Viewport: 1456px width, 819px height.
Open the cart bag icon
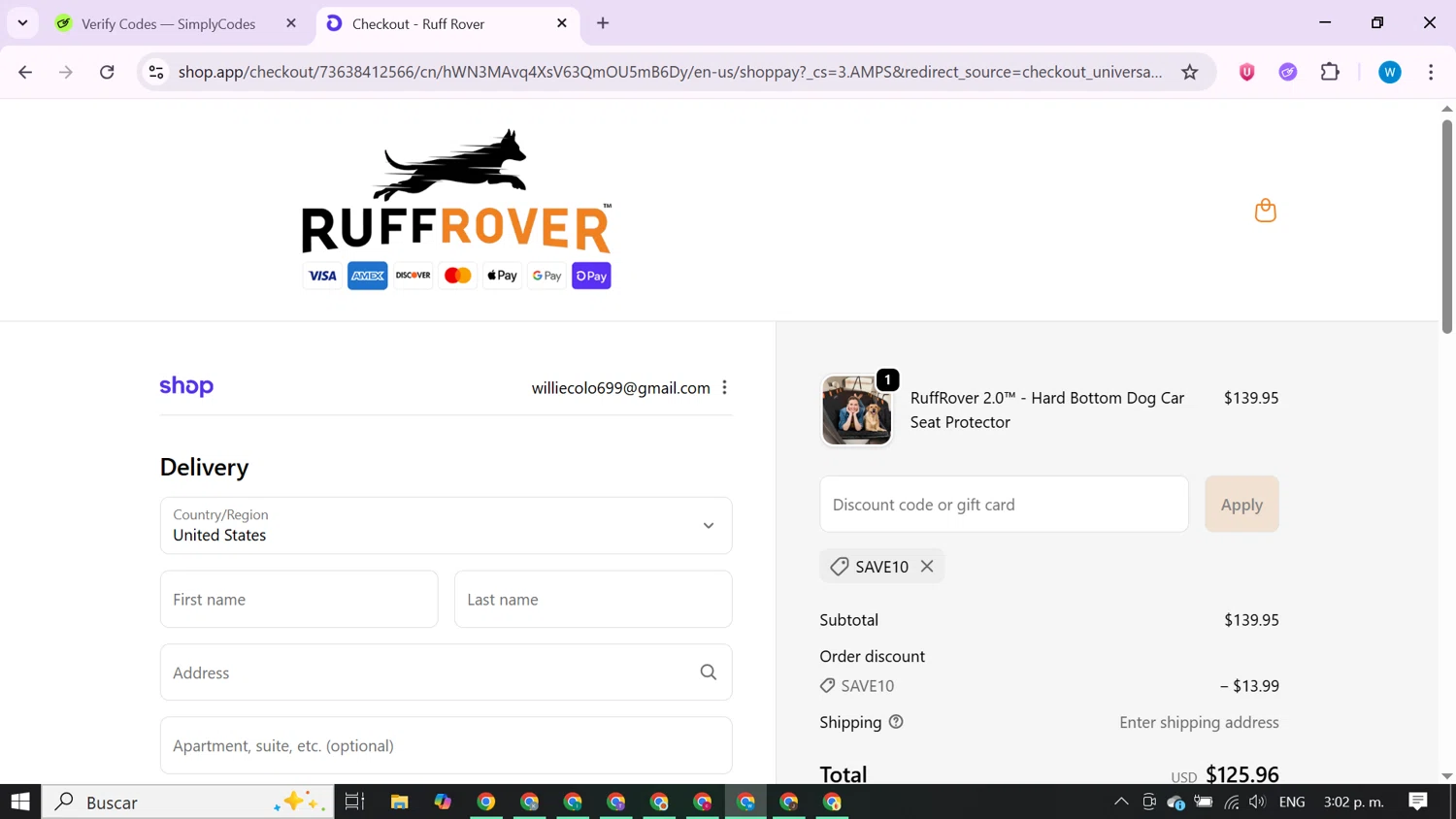coord(1265,211)
